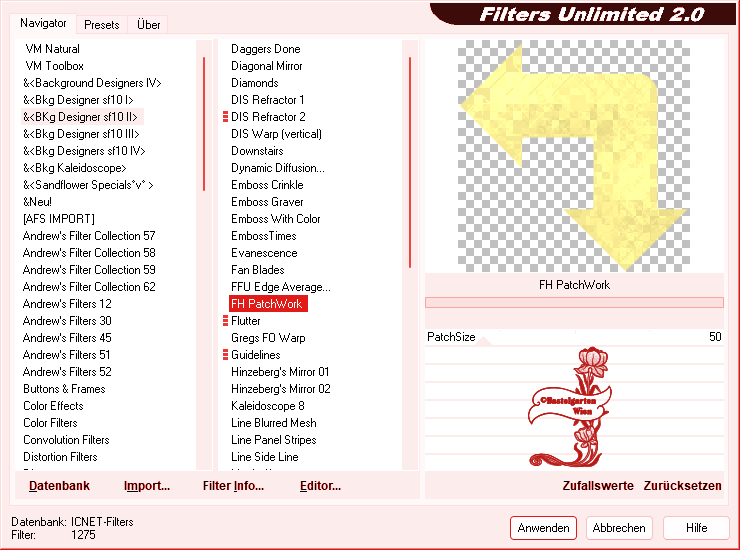Select the &<BKg Designer sf10 II> category
Screen dimensions: 740x550
[80, 117]
